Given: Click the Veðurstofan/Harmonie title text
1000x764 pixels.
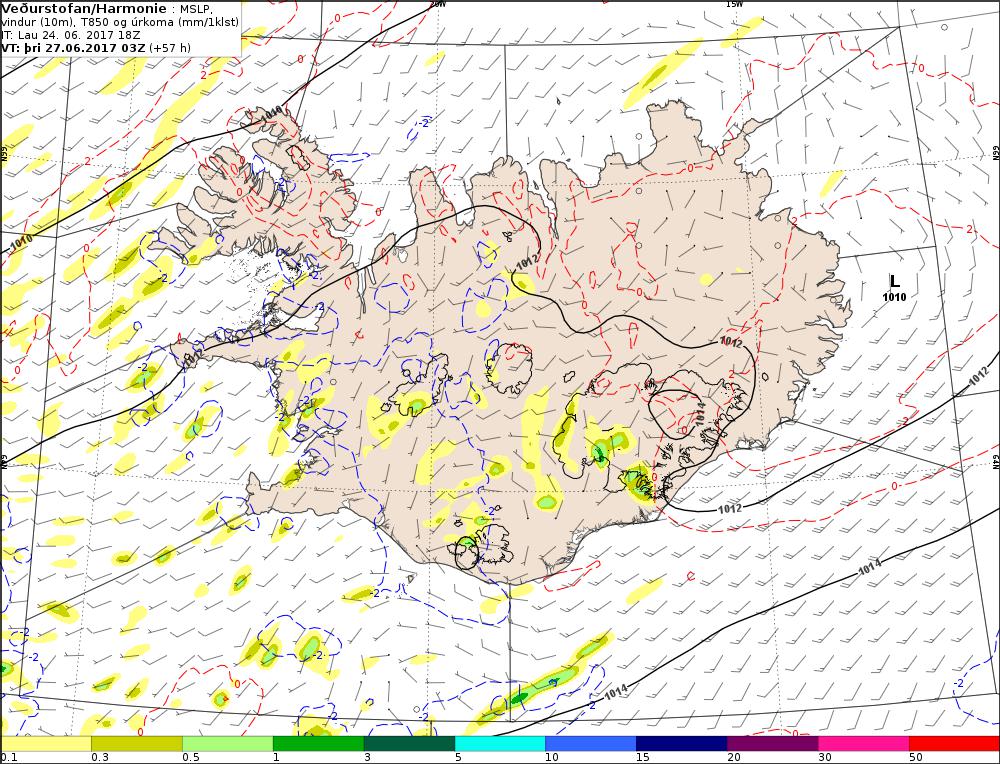Looking at the screenshot, I should point(84,8).
